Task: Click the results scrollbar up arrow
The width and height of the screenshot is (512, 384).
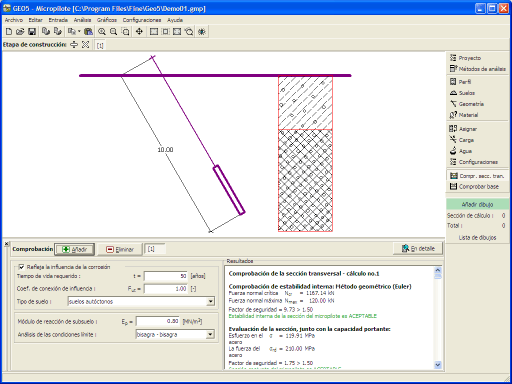Action: tap(438, 270)
